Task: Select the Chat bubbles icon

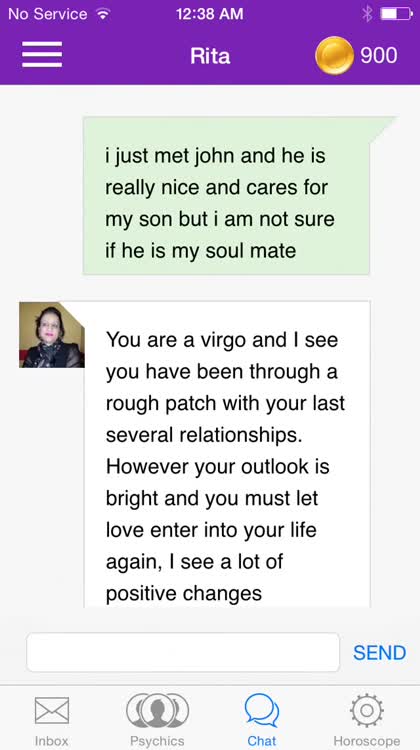Action: pos(262,710)
